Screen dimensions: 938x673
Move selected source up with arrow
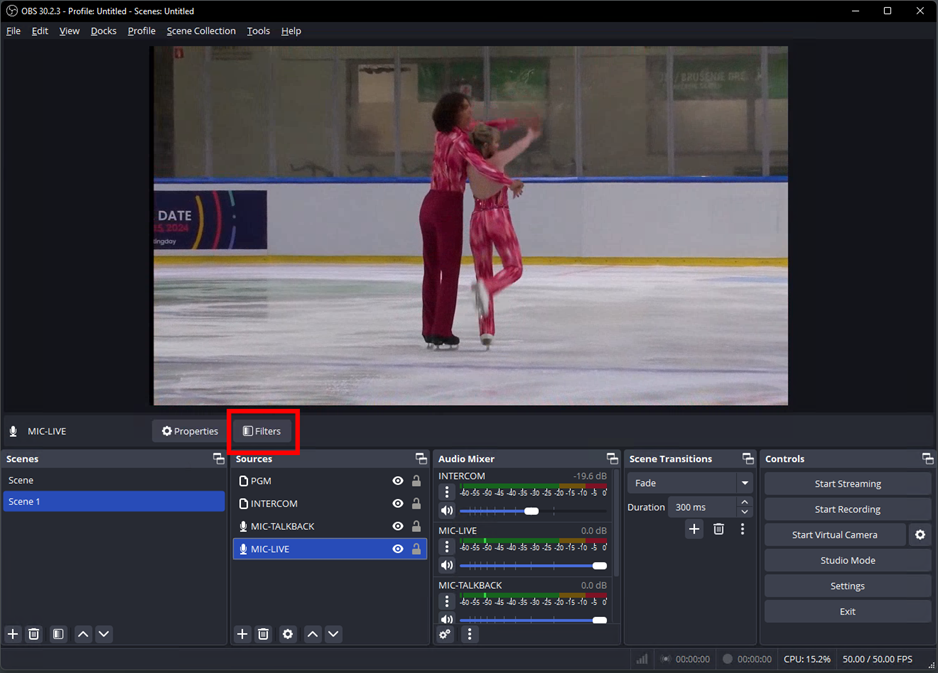[312, 634]
